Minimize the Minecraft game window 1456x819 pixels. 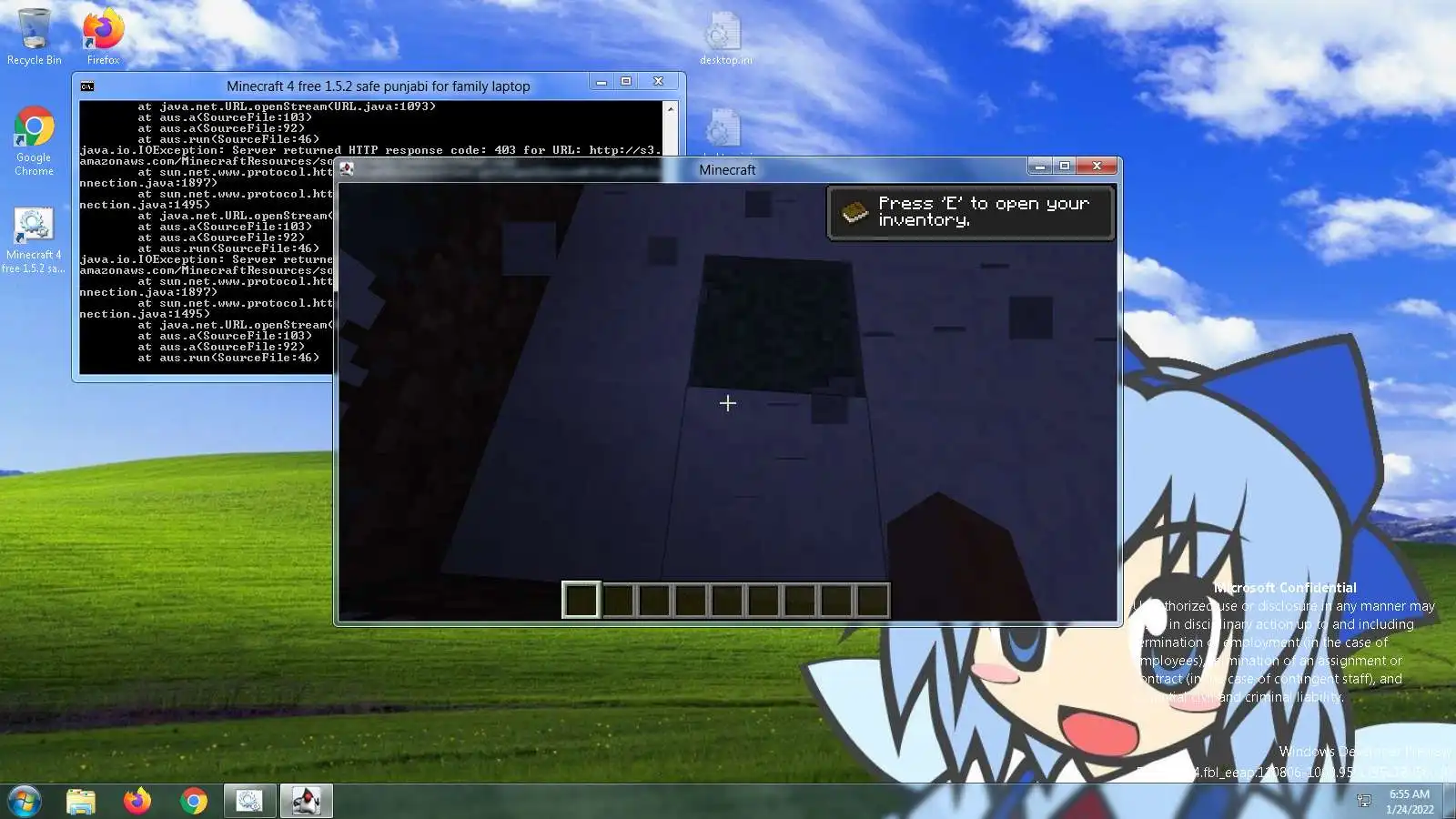pos(1039,166)
